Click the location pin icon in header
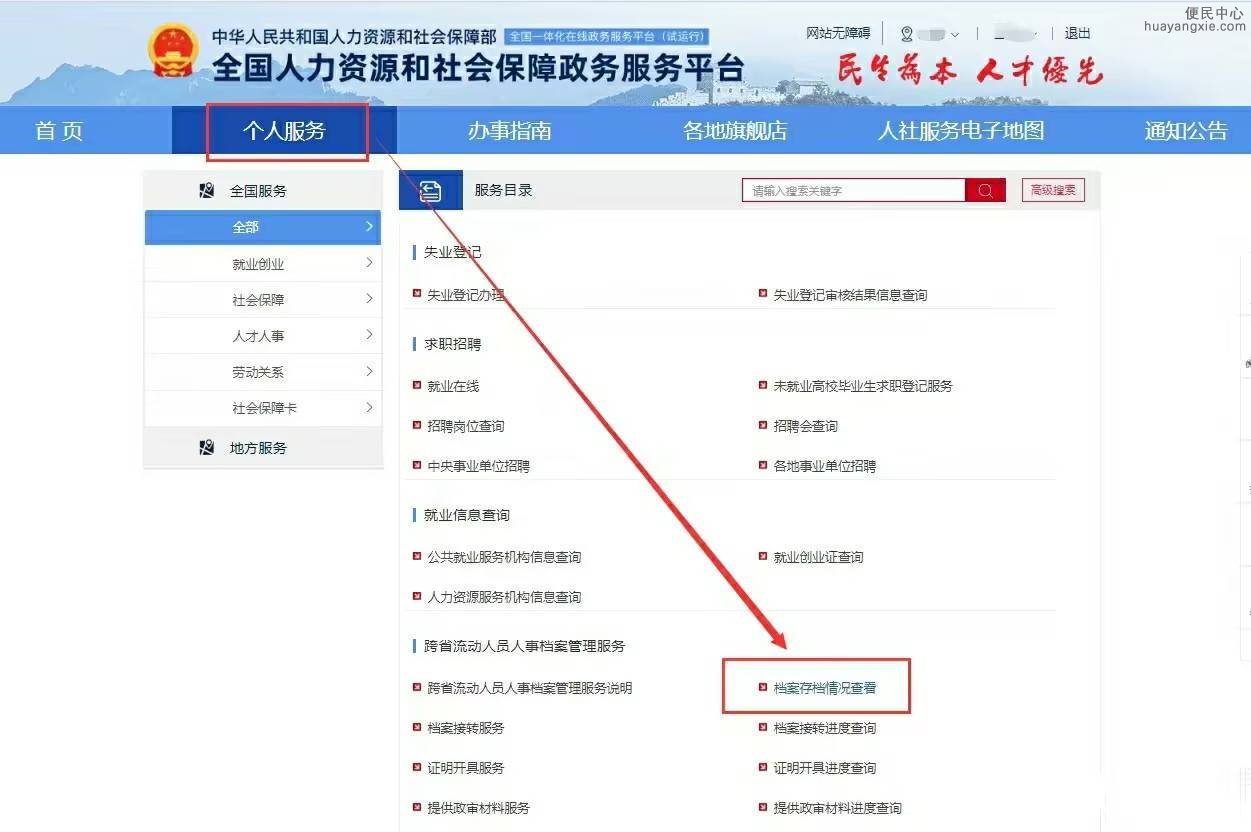 (906, 34)
